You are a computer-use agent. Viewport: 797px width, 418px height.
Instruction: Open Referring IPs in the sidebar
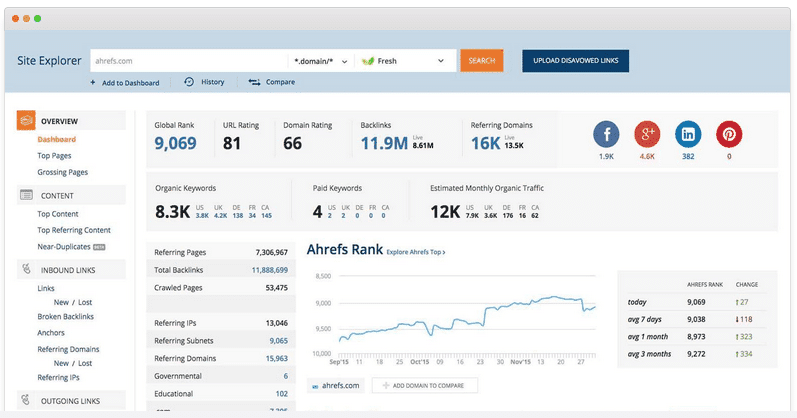point(58,378)
